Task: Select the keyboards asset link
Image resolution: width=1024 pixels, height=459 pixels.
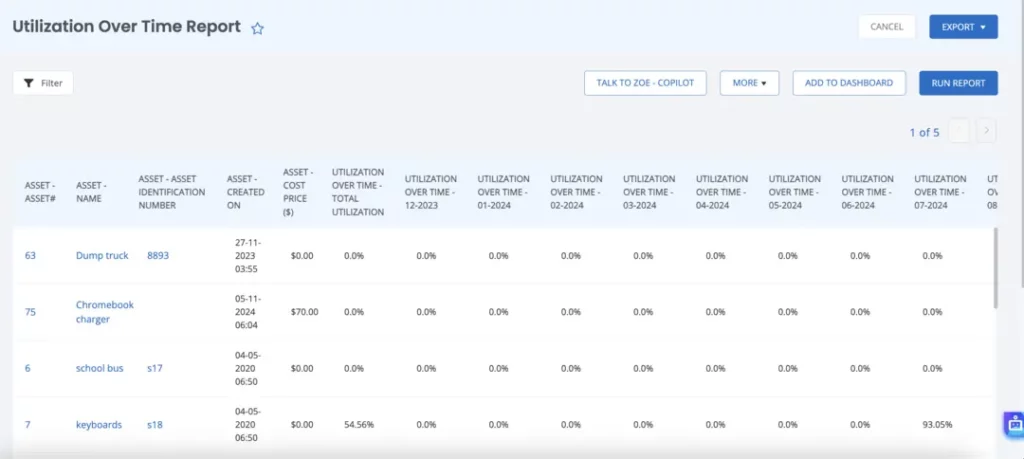Action: click(x=99, y=425)
